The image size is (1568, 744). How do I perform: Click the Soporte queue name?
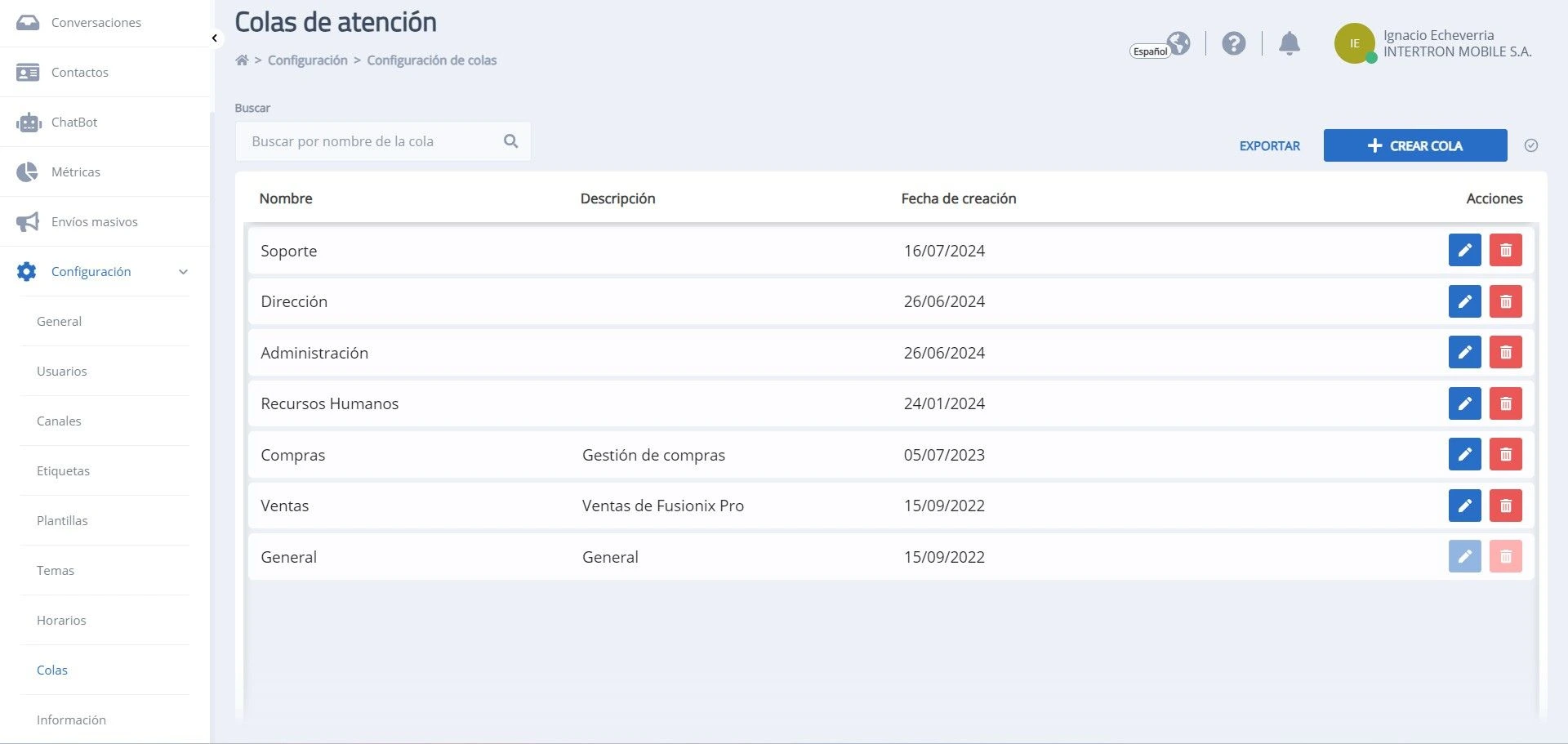click(288, 252)
